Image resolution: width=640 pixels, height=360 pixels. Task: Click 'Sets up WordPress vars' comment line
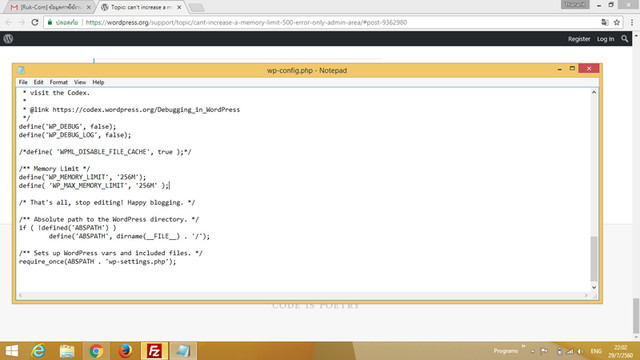tap(111, 253)
